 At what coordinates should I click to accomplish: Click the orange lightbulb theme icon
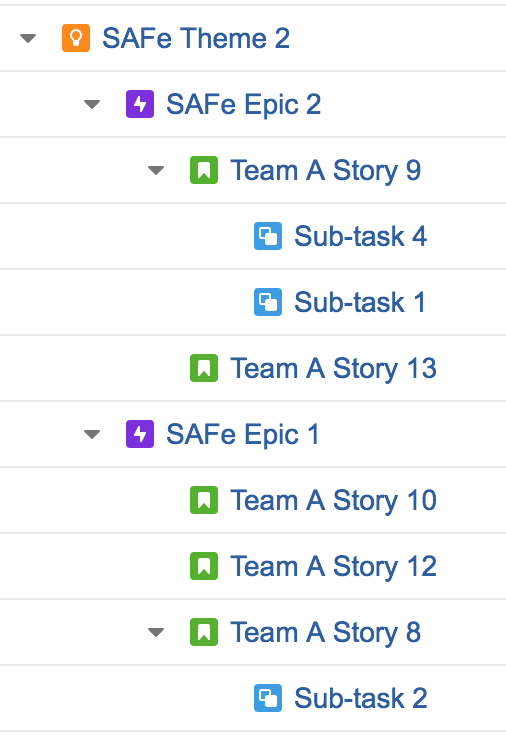tap(76, 38)
